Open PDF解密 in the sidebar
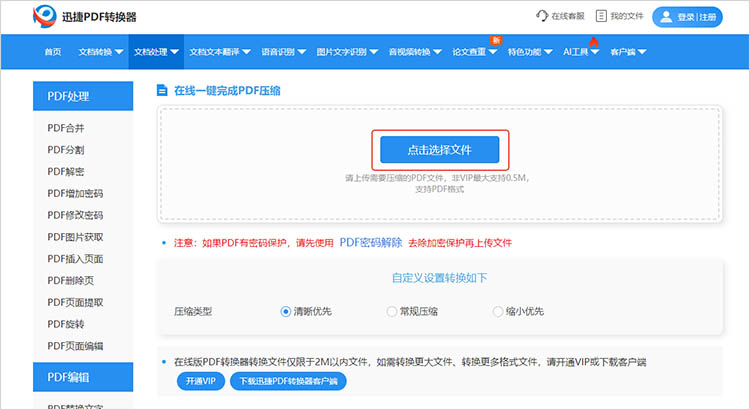The height and width of the screenshot is (410, 750). [x=66, y=171]
